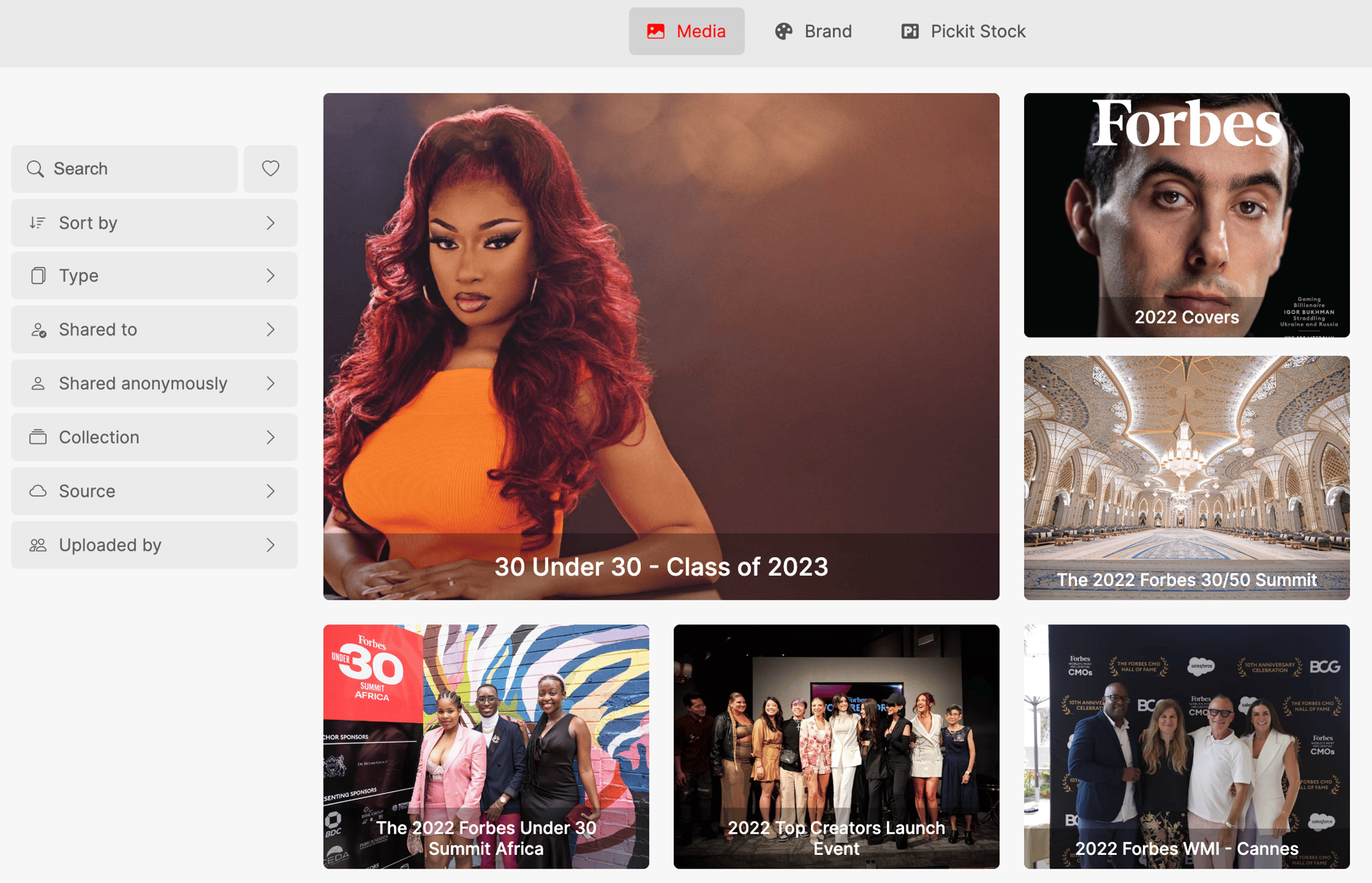Click the Collection label text
This screenshot has width=1372, height=883.
[99, 437]
